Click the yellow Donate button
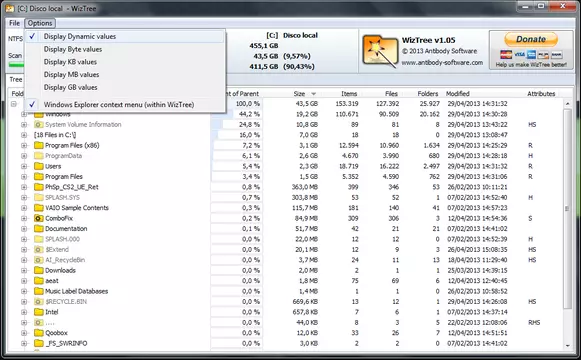Viewport: 581px width, 360px height. pos(531,39)
